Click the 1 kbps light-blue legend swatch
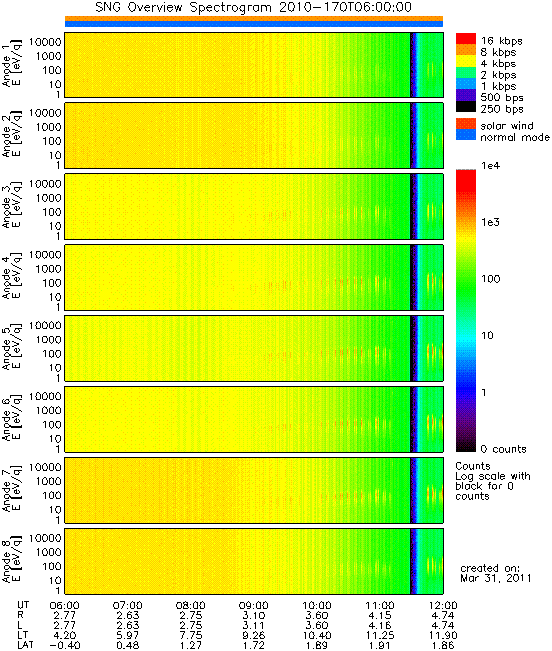 466,84
